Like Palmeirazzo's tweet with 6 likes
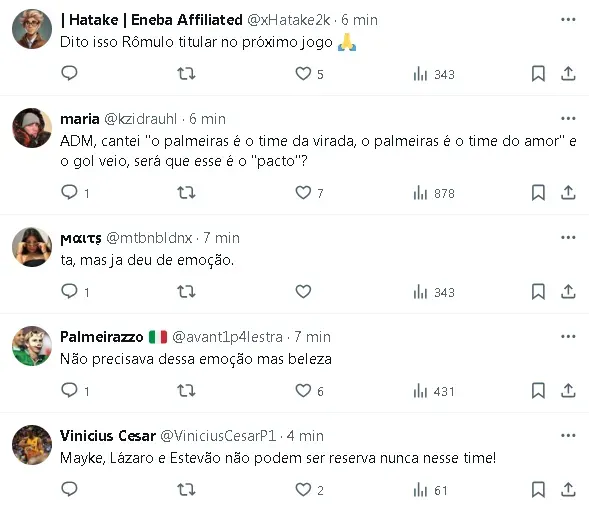This screenshot has width=589, height=508. (x=309, y=391)
